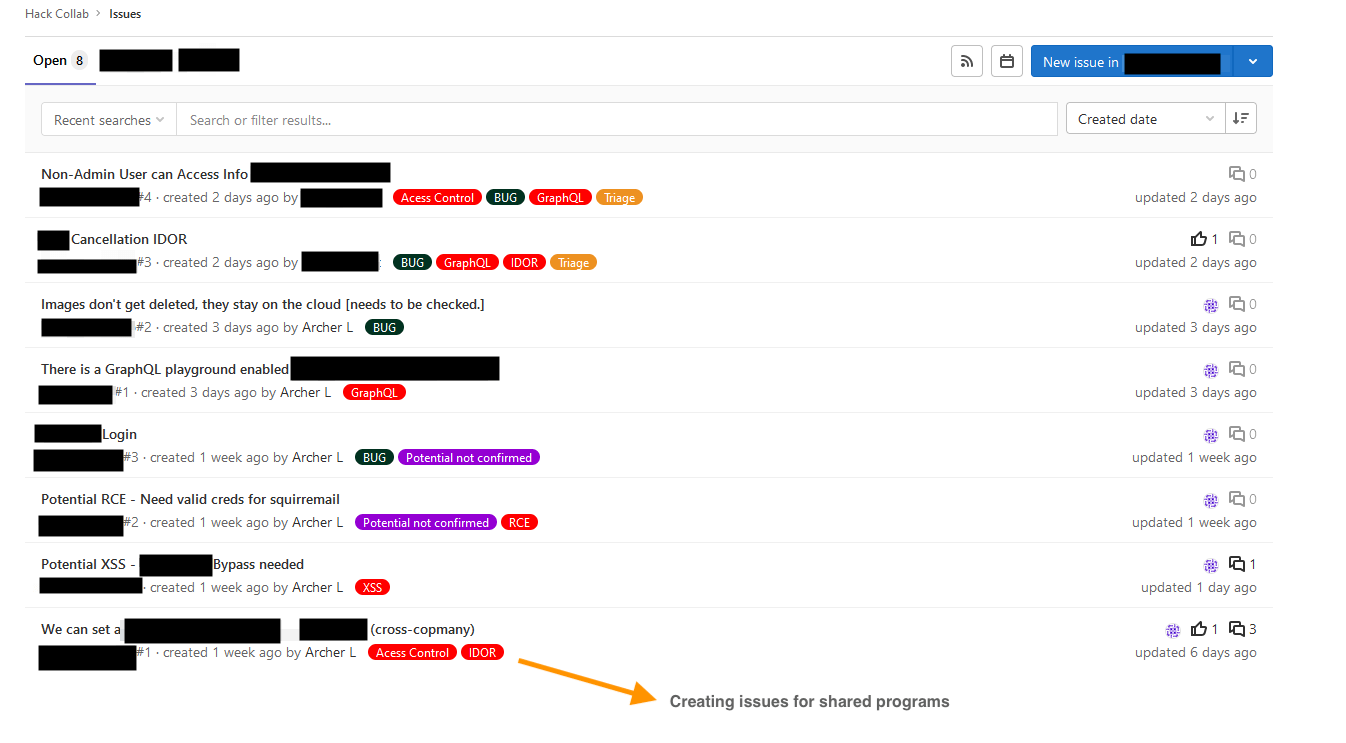Click the purple spider emoji on Images issue
This screenshot has height=743, width=1346.
coord(1211,303)
